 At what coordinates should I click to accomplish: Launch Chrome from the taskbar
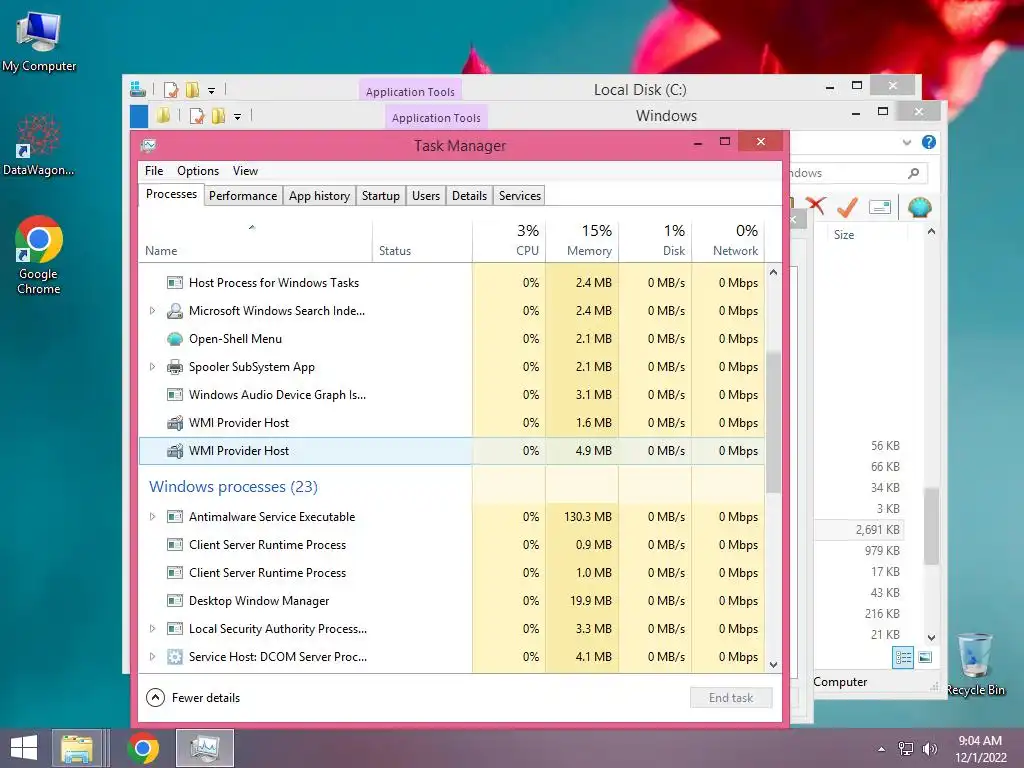click(x=143, y=748)
